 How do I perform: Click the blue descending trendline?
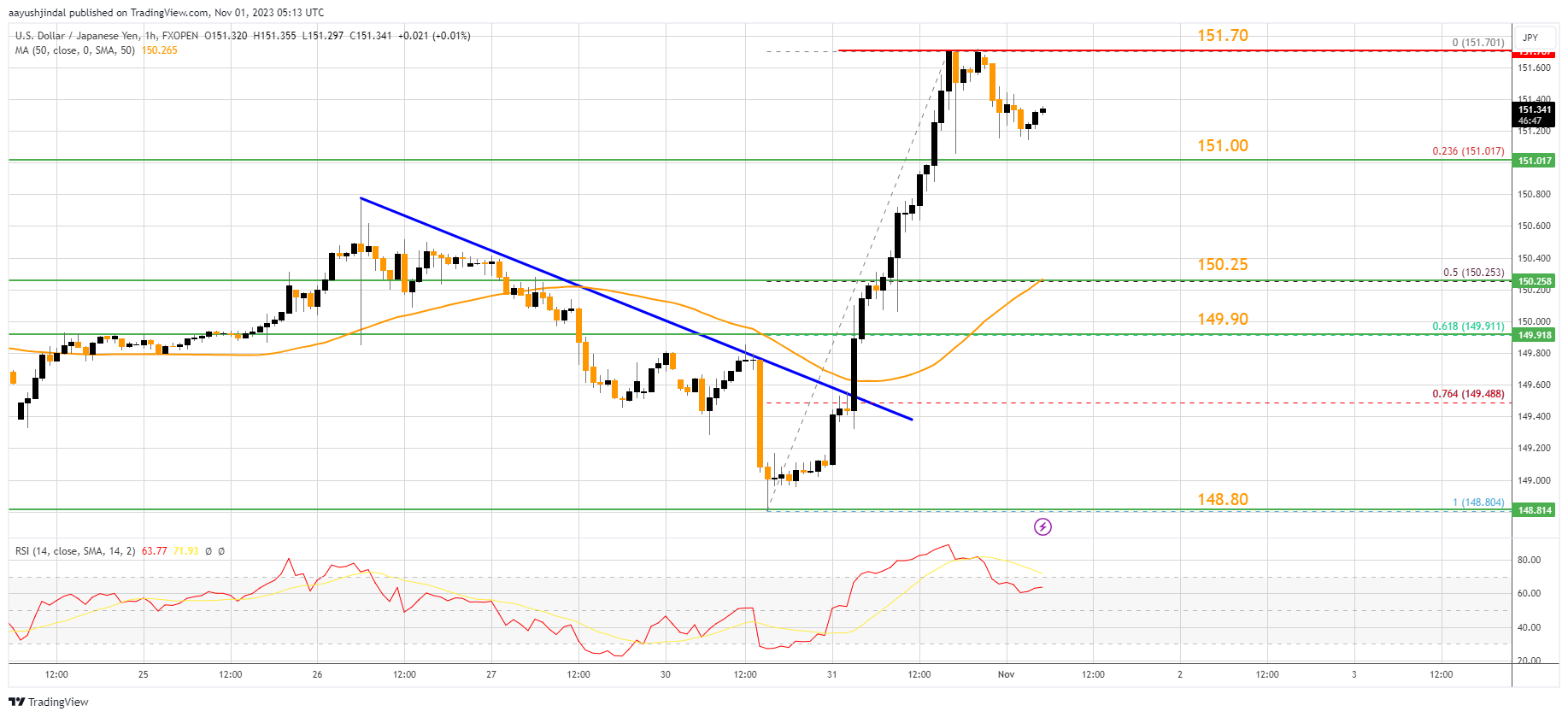coord(637,309)
